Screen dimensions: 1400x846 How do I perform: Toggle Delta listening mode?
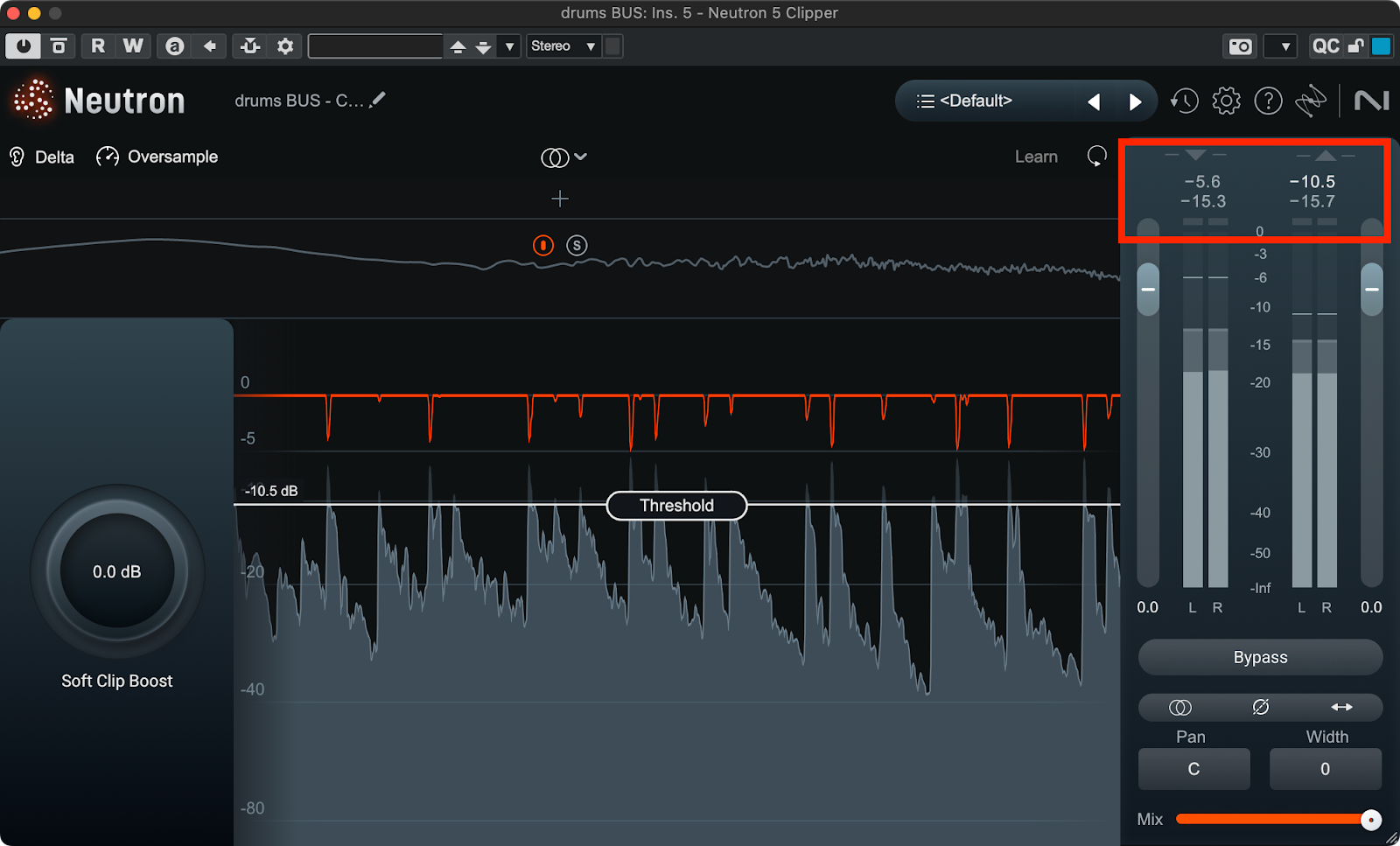42,157
